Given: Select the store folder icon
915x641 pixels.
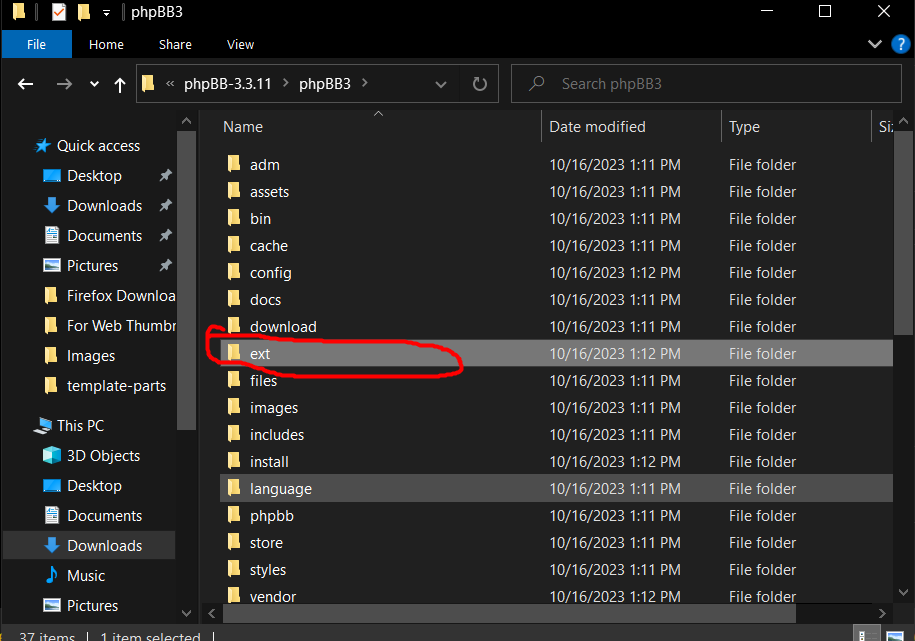Looking at the screenshot, I should [234, 542].
